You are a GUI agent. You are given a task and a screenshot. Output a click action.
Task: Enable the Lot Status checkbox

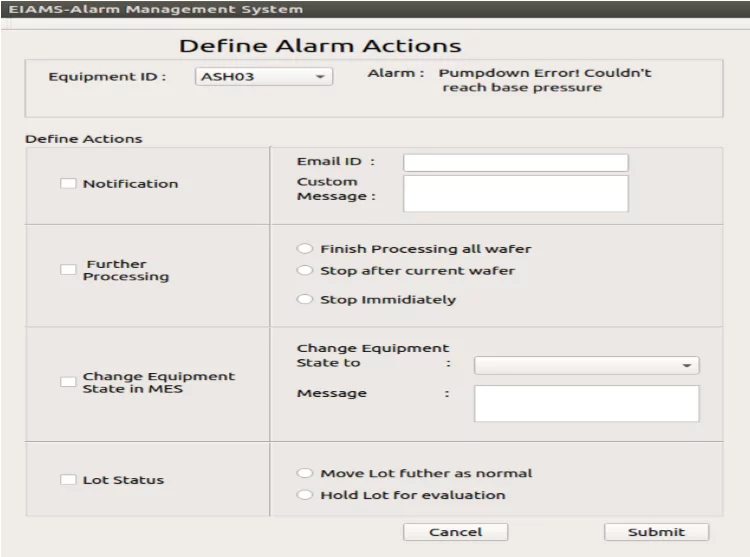tap(68, 479)
